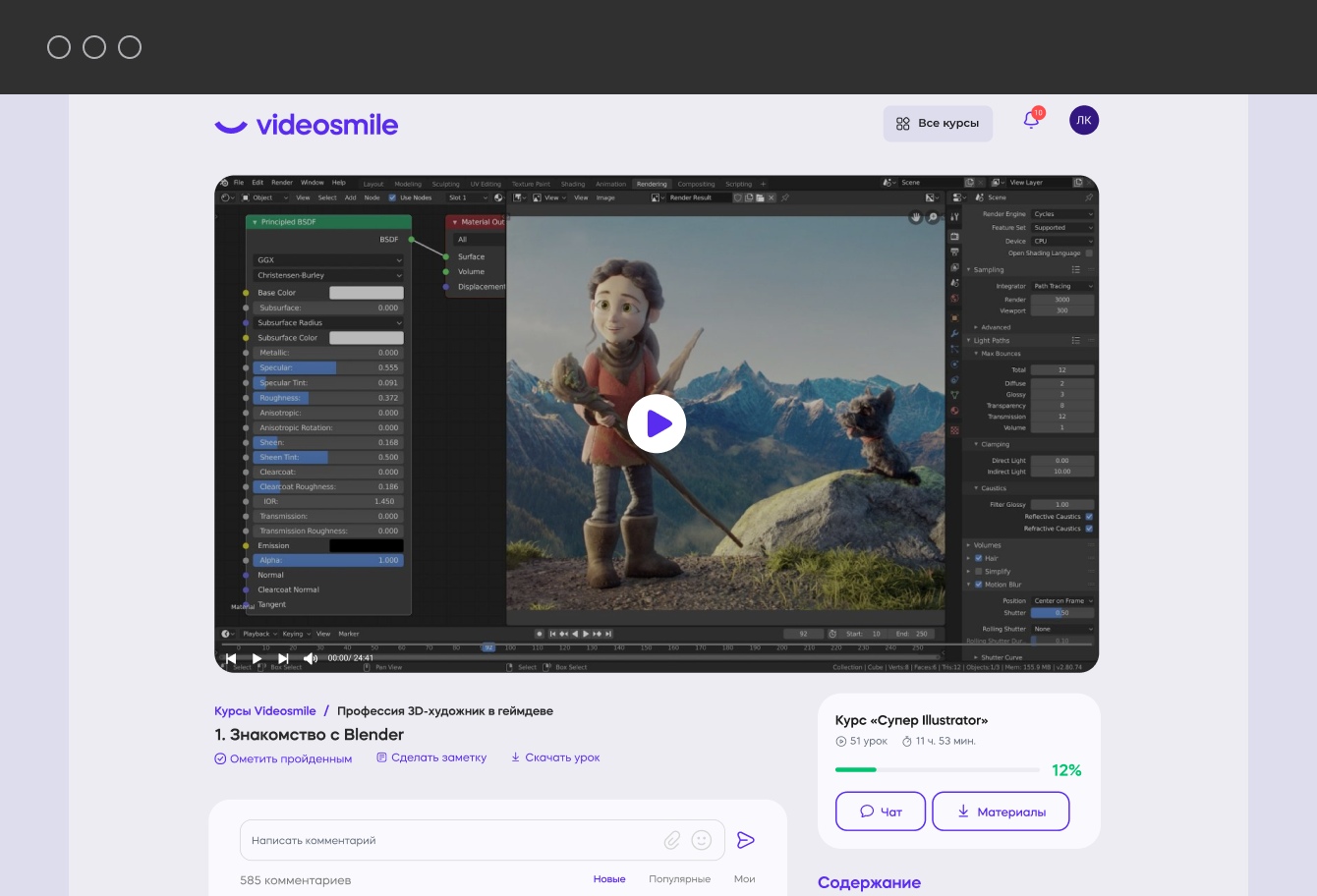Image resolution: width=1317 pixels, height=896 pixels.
Task: Toggle Open Shading Language checkbox
Action: coord(1089,252)
